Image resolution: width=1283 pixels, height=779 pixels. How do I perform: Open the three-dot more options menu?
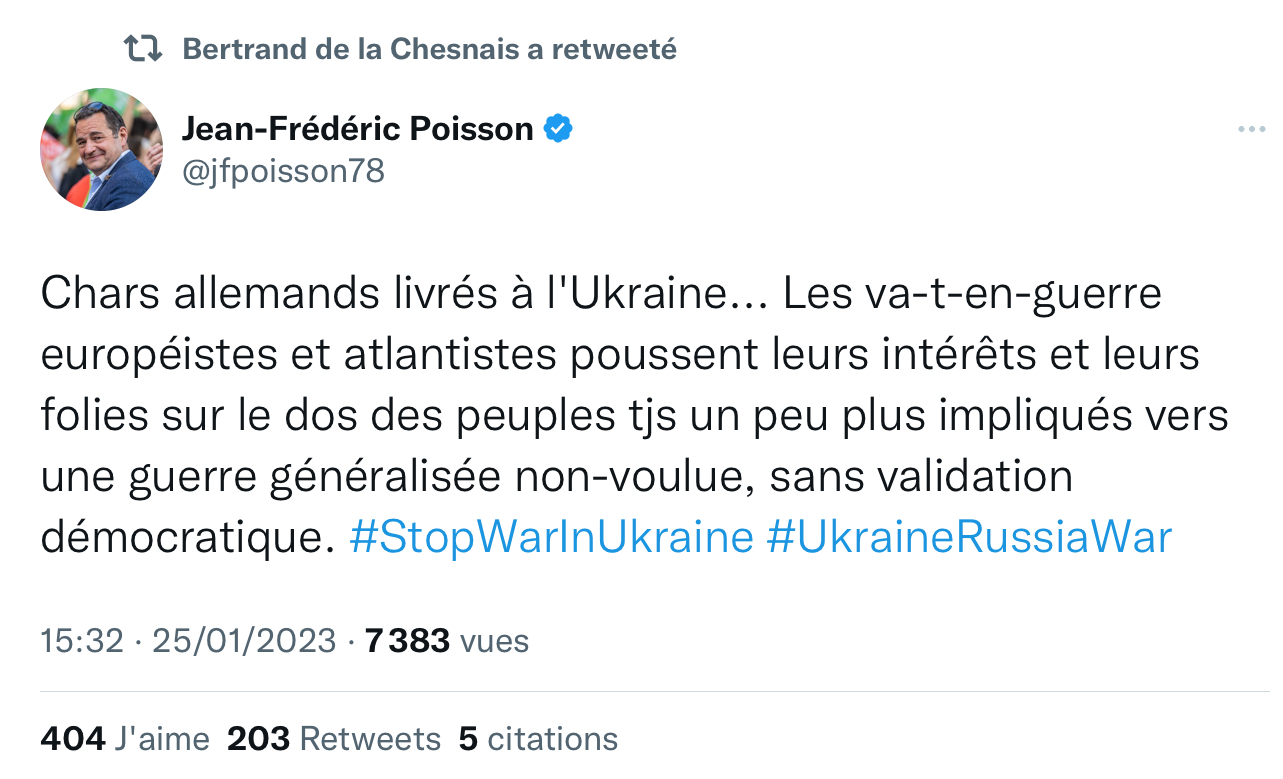coord(1252,130)
